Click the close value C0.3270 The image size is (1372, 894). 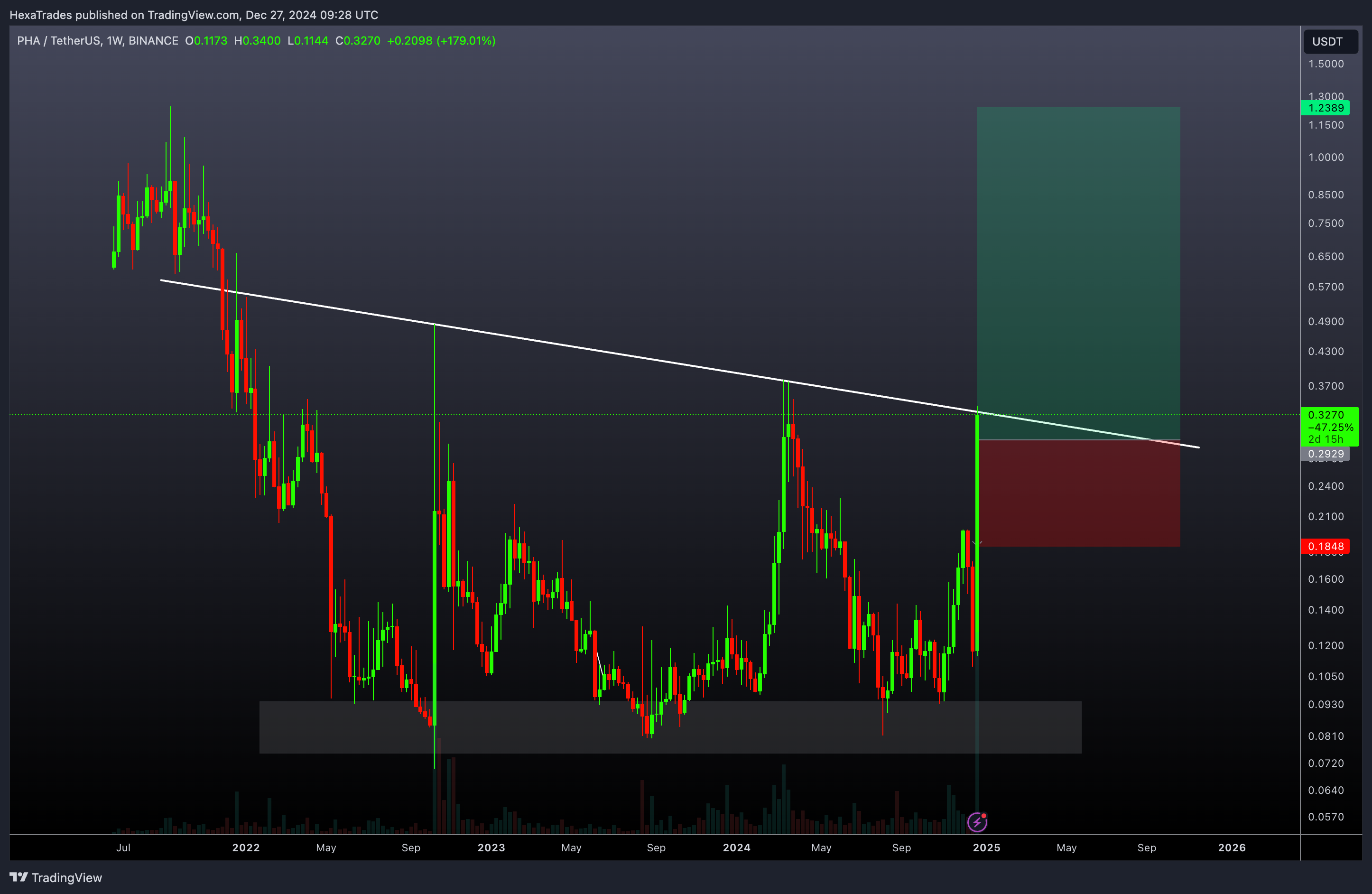pyautogui.click(x=358, y=41)
